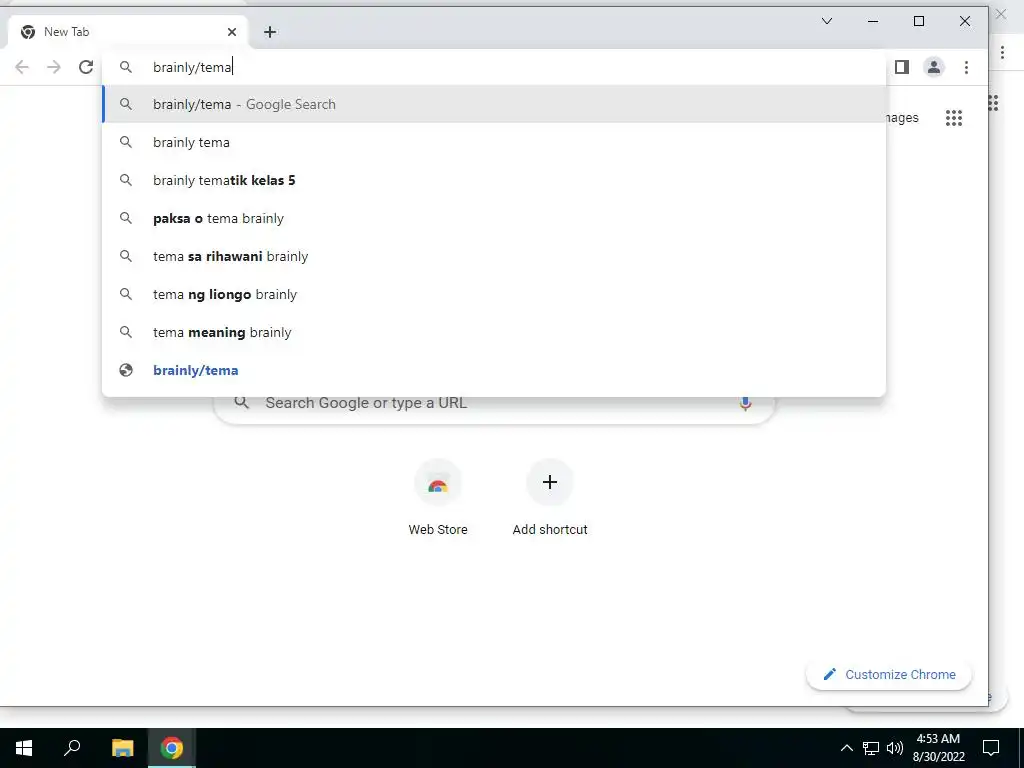This screenshot has height=768, width=1024.
Task: Select 'brainly tematik kelas 5' suggestion
Action: click(x=494, y=180)
